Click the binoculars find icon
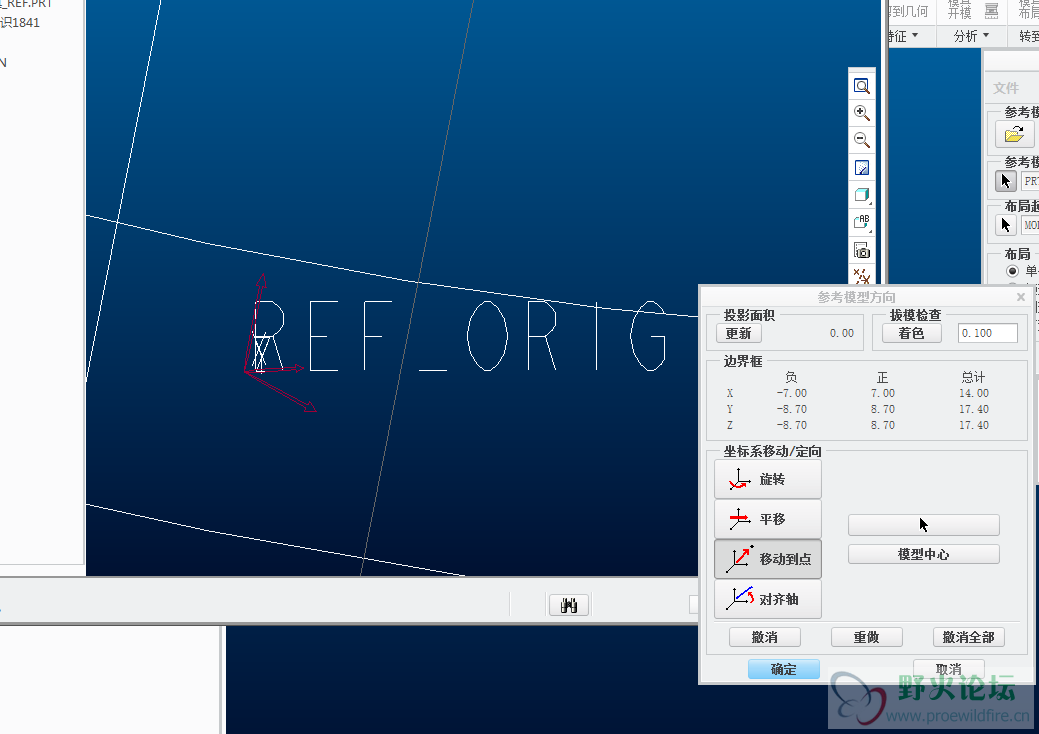This screenshot has width=1039, height=734. click(x=569, y=605)
